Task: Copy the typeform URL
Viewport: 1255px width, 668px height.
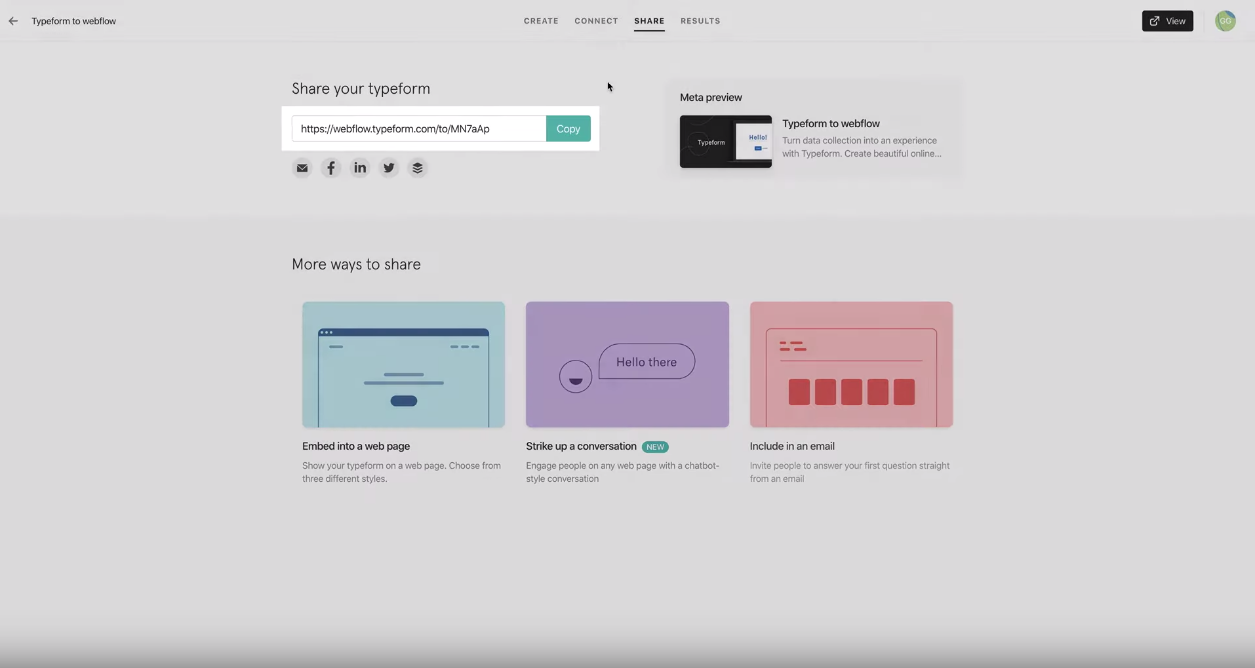Action: click(568, 129)
